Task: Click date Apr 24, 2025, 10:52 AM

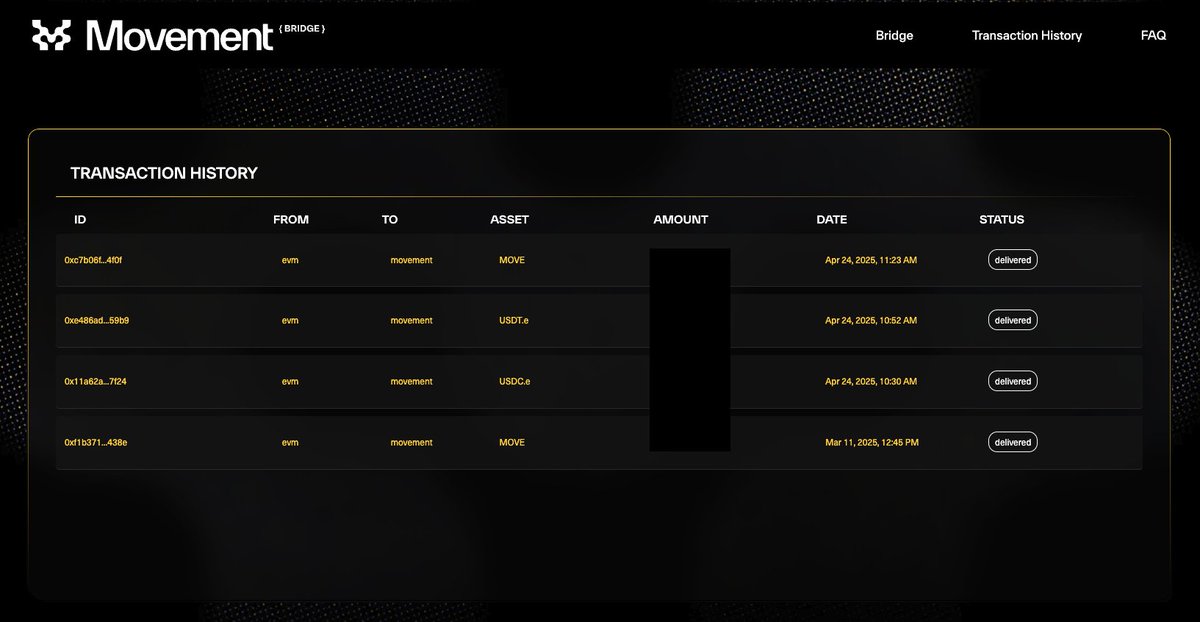Action: pos(871,321)
